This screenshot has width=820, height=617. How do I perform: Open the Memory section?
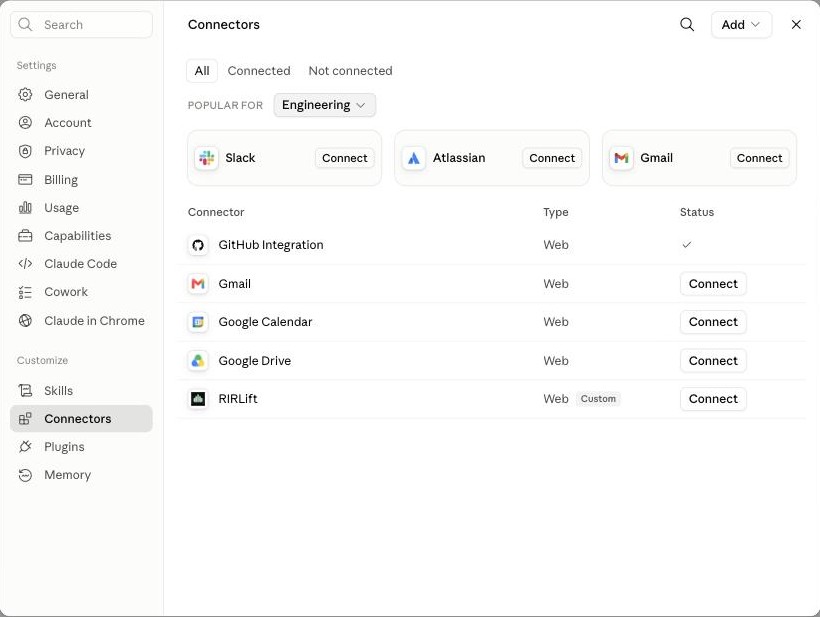[x=82, y=475]
